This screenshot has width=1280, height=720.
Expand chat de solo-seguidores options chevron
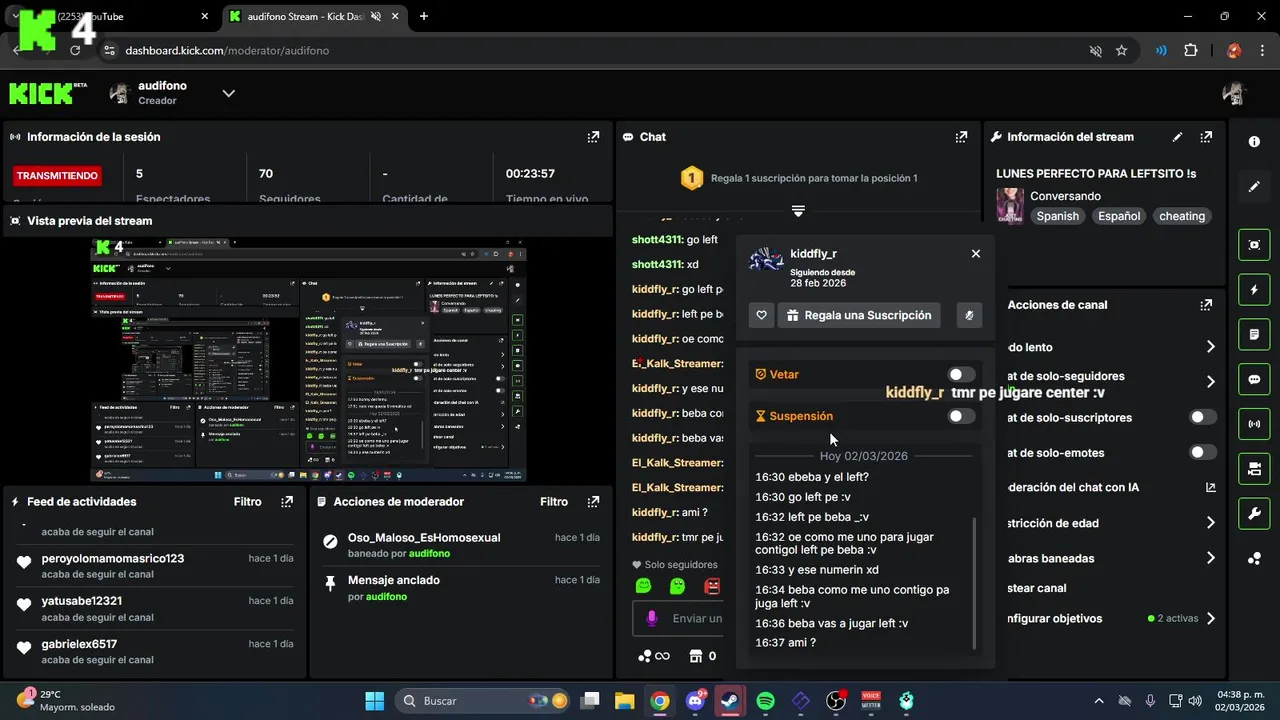[1210, 382]
